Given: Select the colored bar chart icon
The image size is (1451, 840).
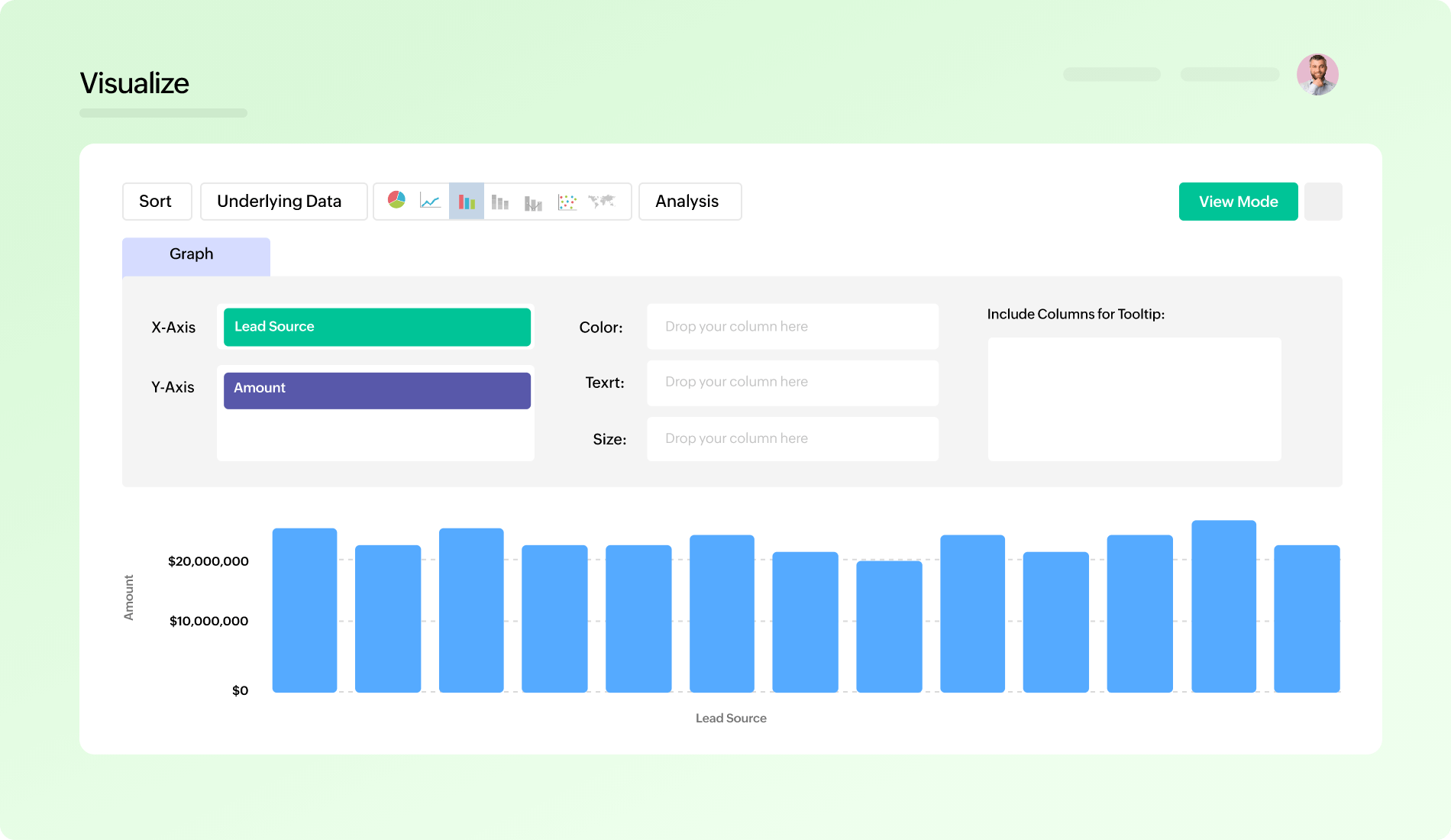Looking at the screenshot, I should [467, 202].
